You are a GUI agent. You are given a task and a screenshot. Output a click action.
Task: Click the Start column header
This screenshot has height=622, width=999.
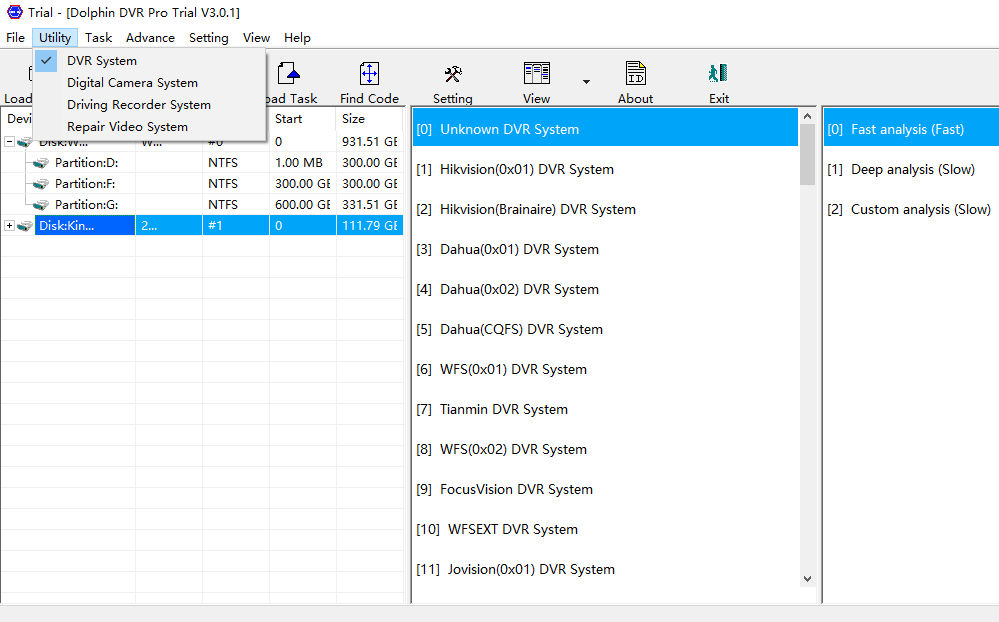[x=303, y=119]
